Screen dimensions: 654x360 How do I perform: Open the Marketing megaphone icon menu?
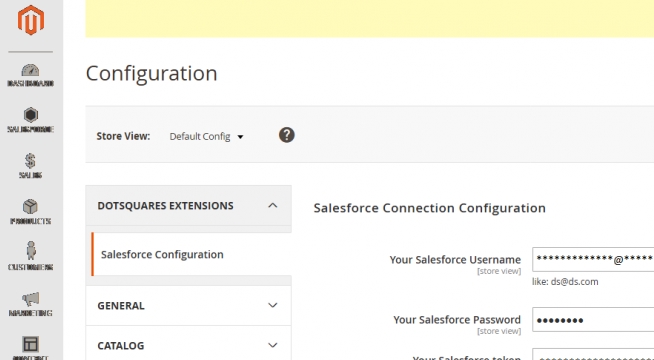[30, 304]
